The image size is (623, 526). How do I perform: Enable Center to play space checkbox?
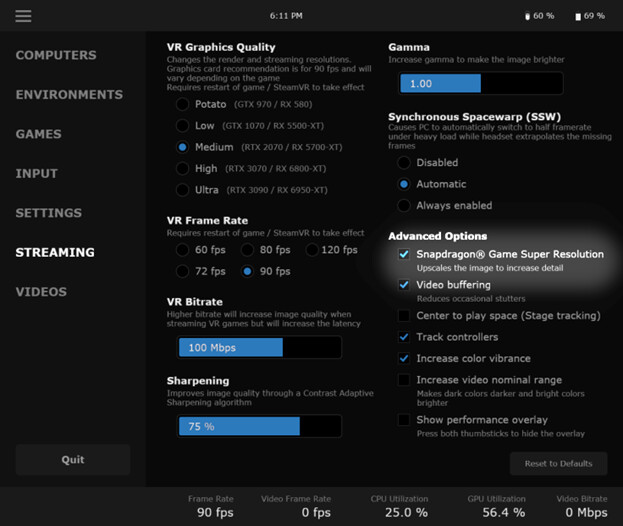(x=404, y=315)
